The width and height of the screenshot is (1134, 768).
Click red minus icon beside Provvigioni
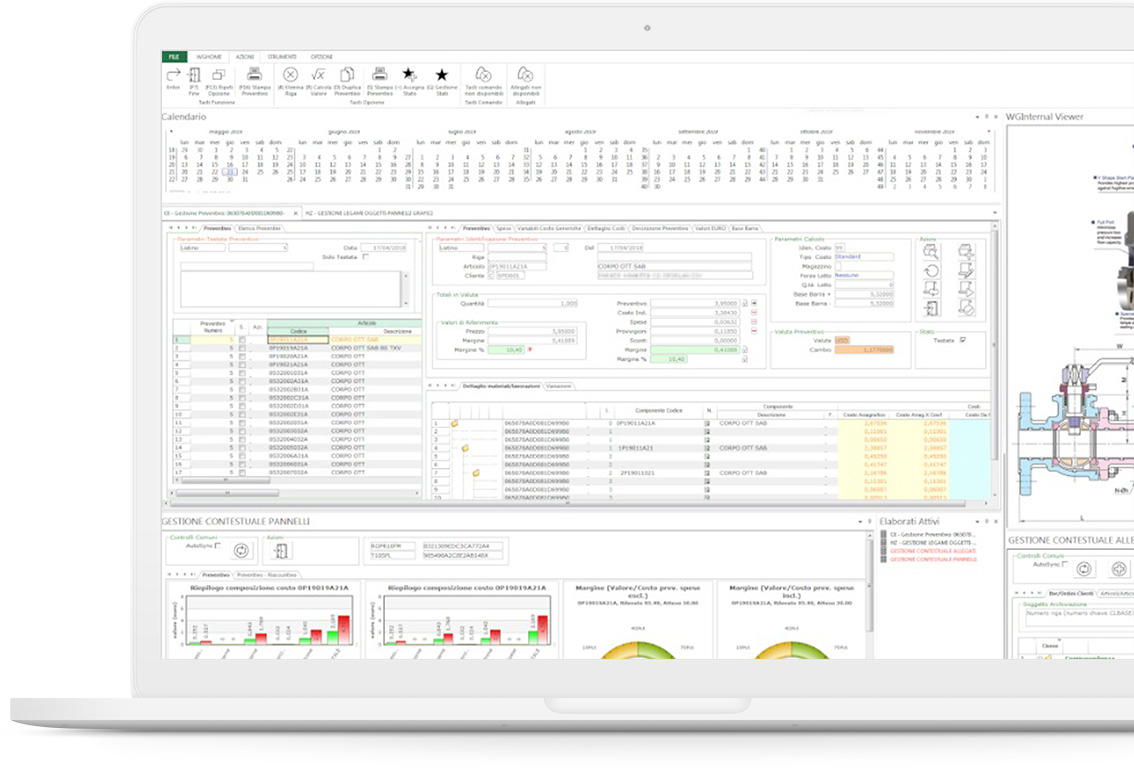tap(754, 331)
